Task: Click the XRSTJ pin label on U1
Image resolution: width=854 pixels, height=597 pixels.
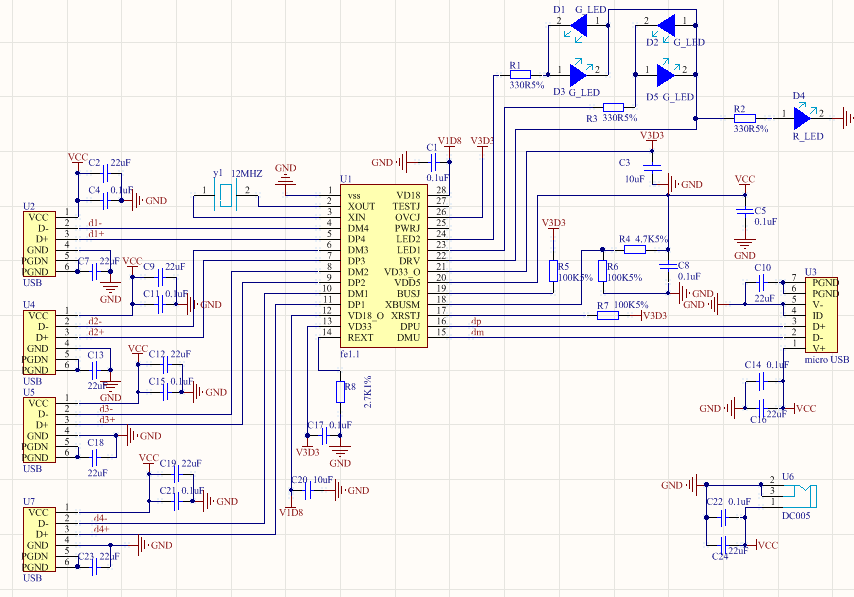Action: click(406, 316)
